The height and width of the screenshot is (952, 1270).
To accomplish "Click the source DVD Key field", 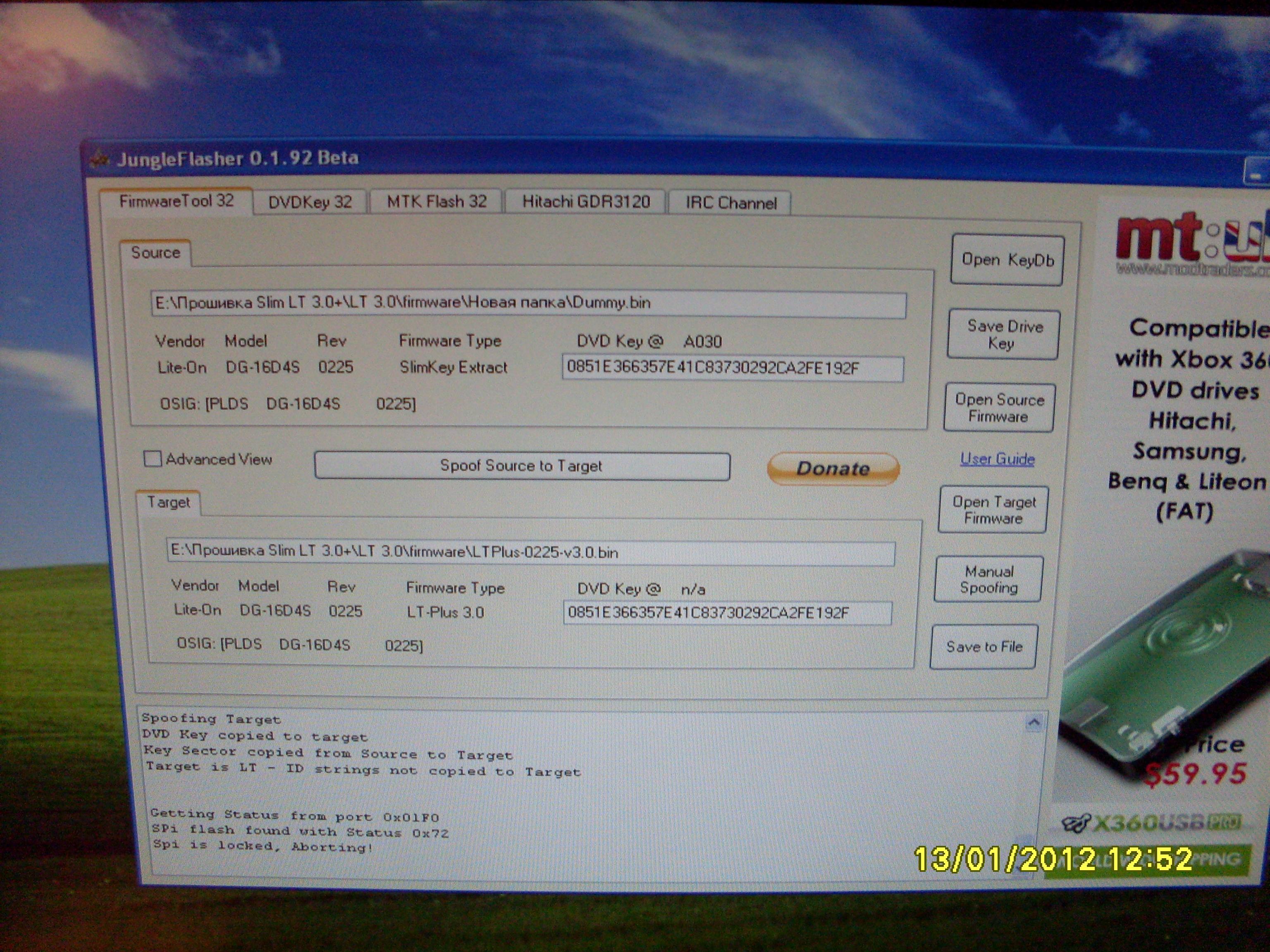I will pos(732,369).
